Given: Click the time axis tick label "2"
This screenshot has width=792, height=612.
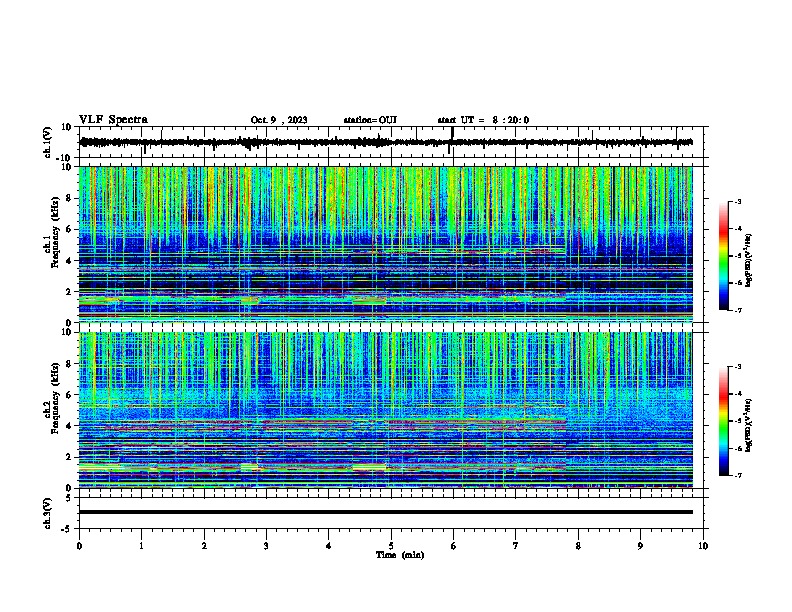Looking at the screenshot, I should tap(204, 546).
